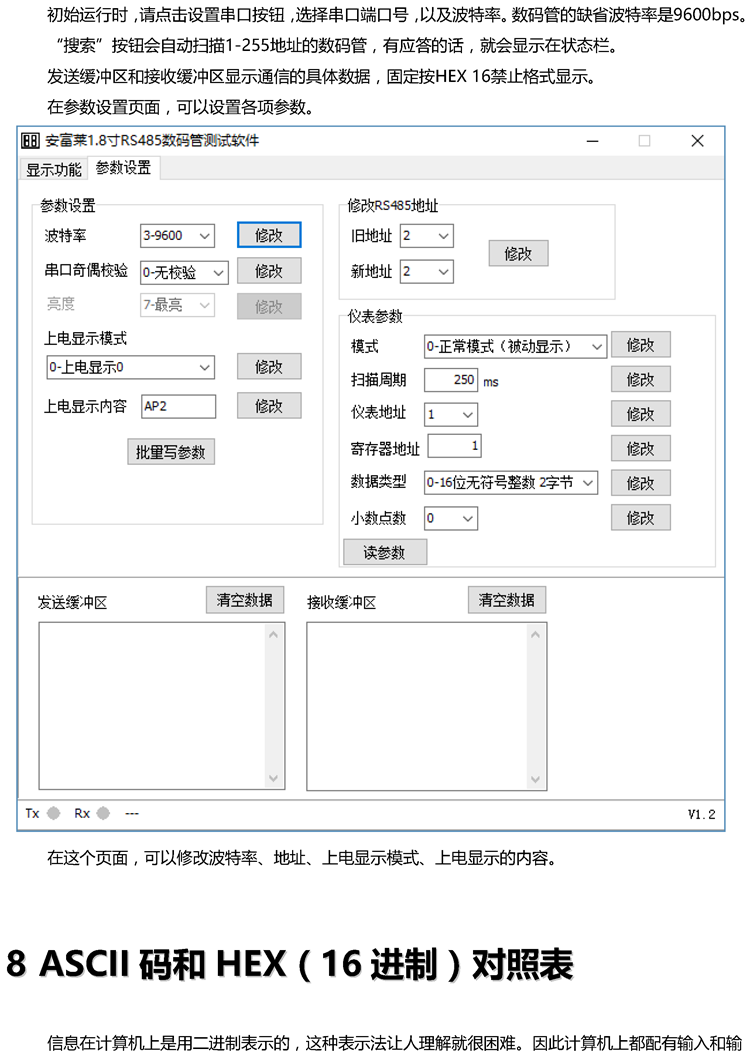Click the 寄存器地址 input field
The width and height of the screenshot is (750, 1056).
454,446
